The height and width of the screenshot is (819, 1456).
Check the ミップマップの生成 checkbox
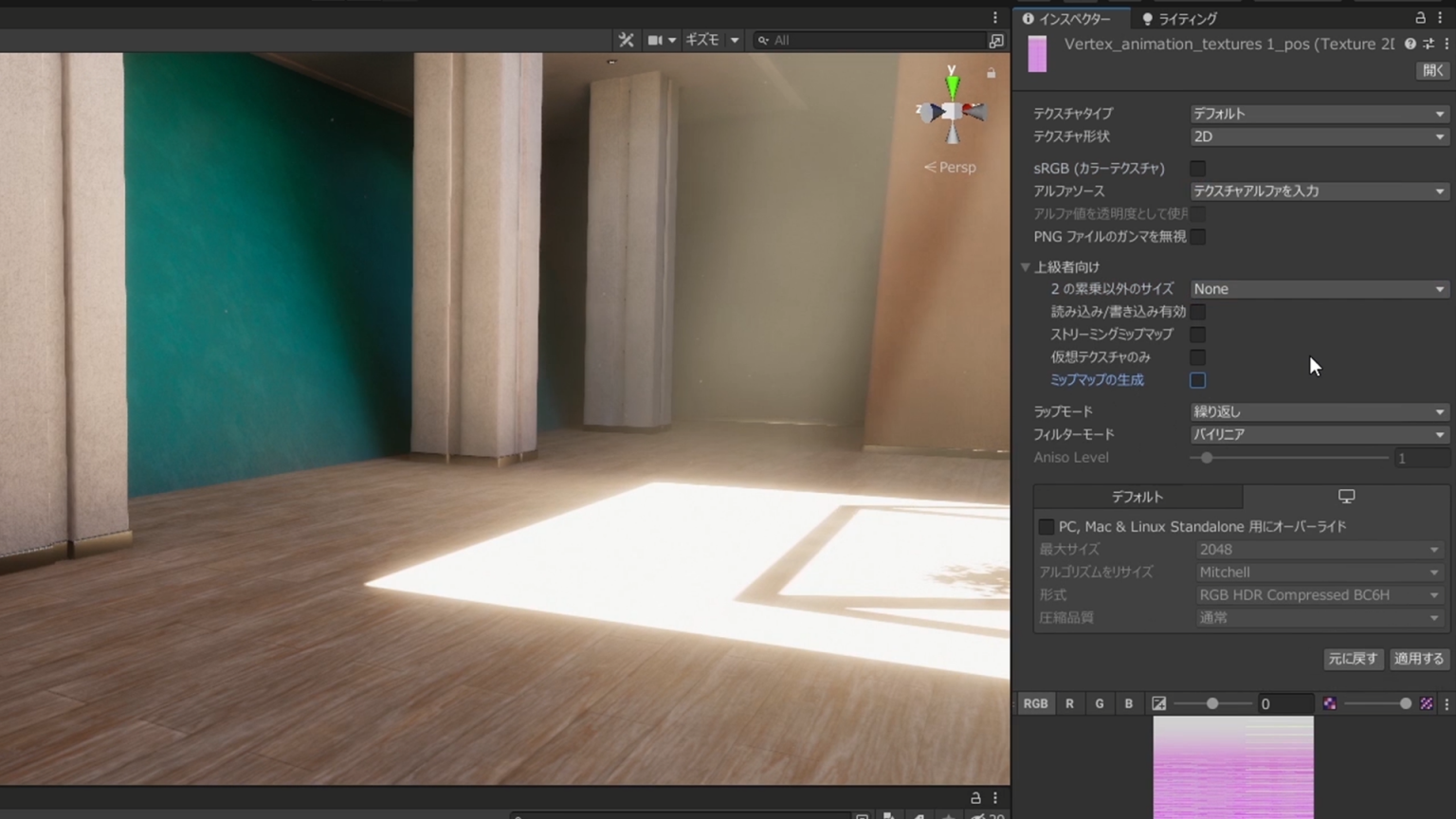(1198, 380)
